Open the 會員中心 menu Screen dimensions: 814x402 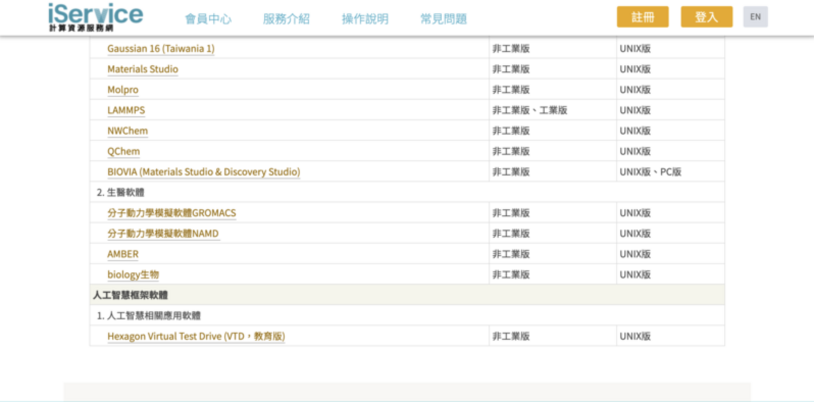click(x=208, y=19)
